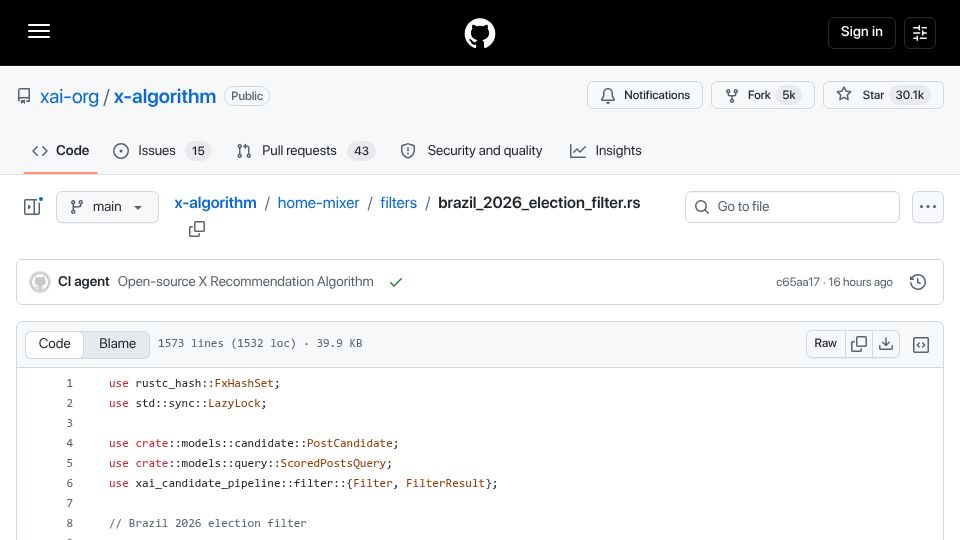Image resolution: width=960 pixels, height=540 pixels.
Task: Open the main branch dropdown
Action: 107,207
